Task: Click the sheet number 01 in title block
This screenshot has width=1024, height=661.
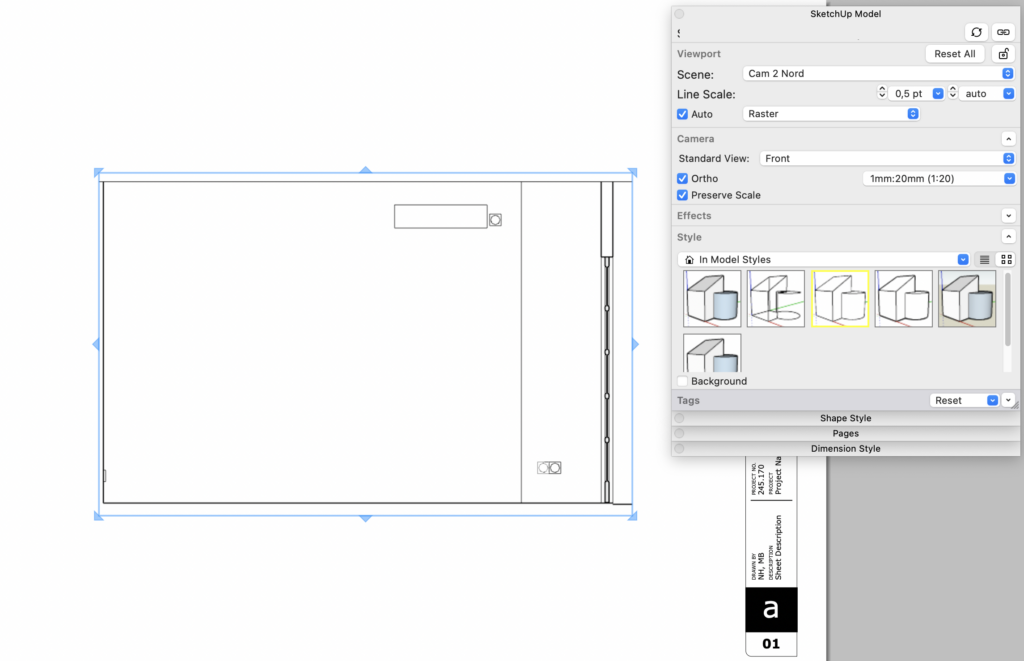Action: point(771,644)
